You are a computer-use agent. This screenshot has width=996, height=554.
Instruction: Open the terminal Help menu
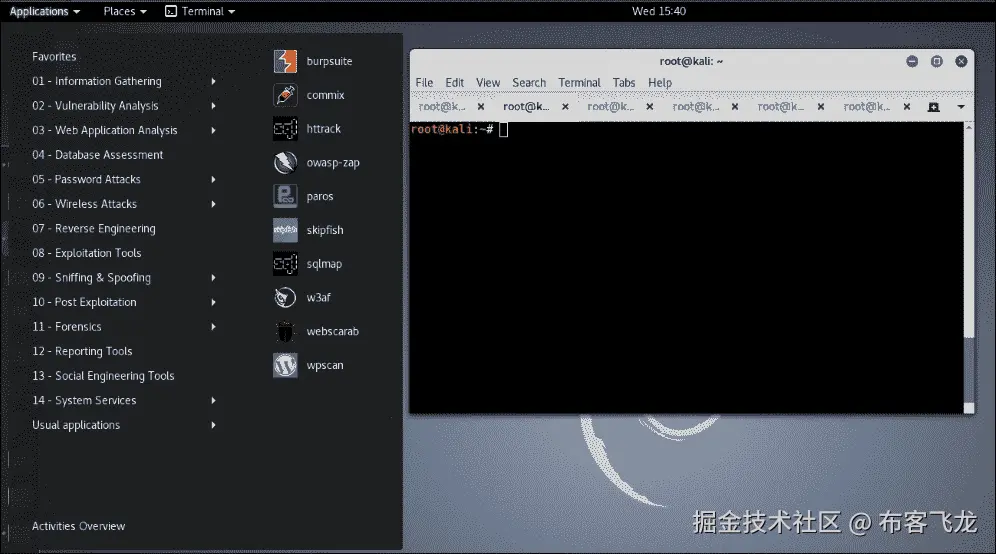click(660, 83)
